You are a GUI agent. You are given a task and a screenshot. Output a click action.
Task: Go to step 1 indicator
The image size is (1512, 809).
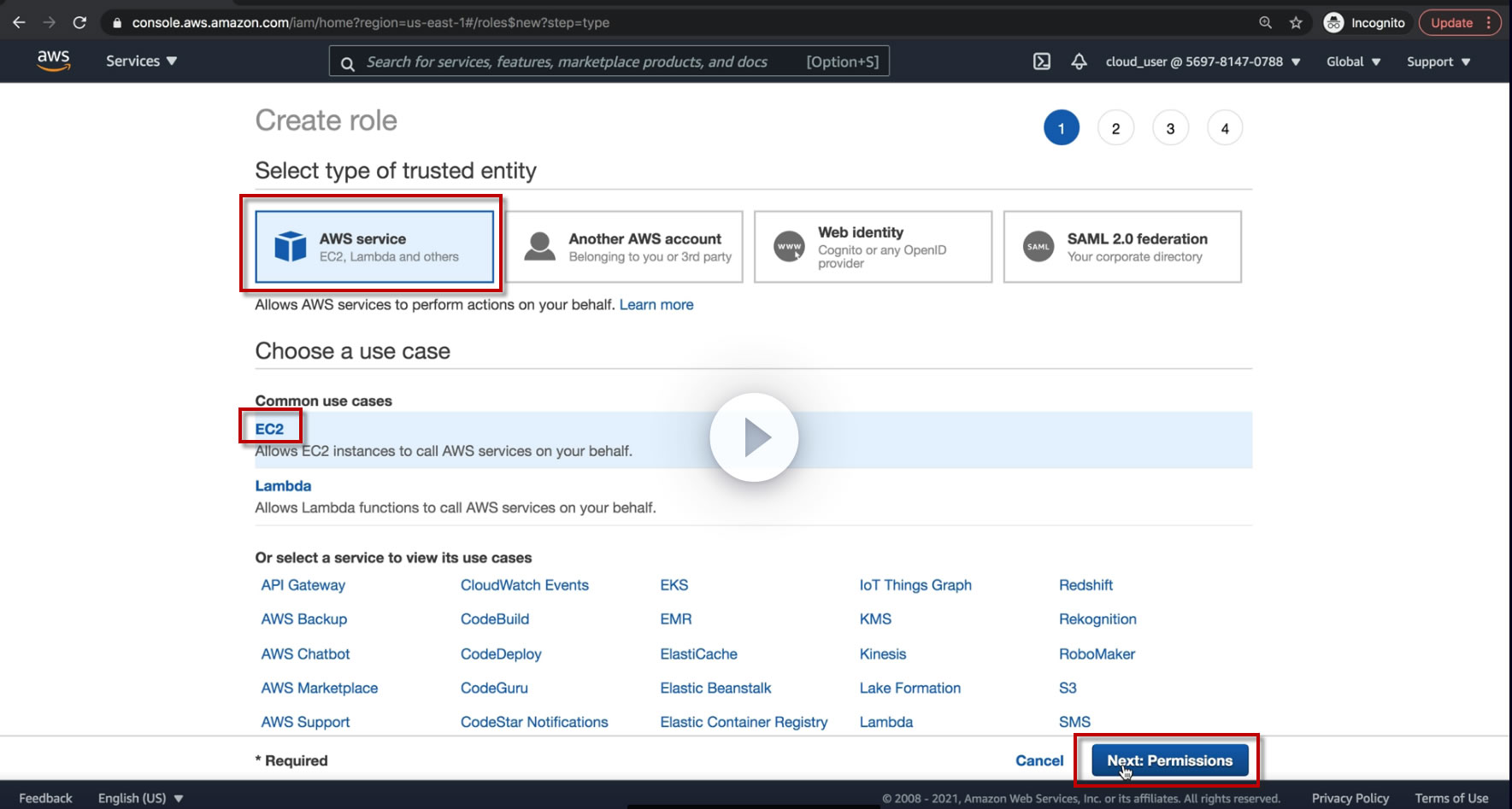pyautogui.click(x=1061, y=128)
